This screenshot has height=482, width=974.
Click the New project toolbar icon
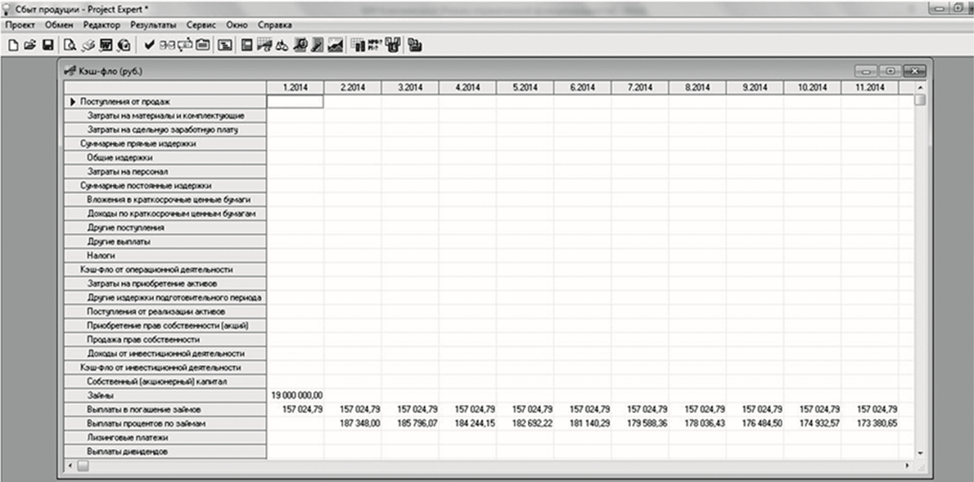point(13,45)
